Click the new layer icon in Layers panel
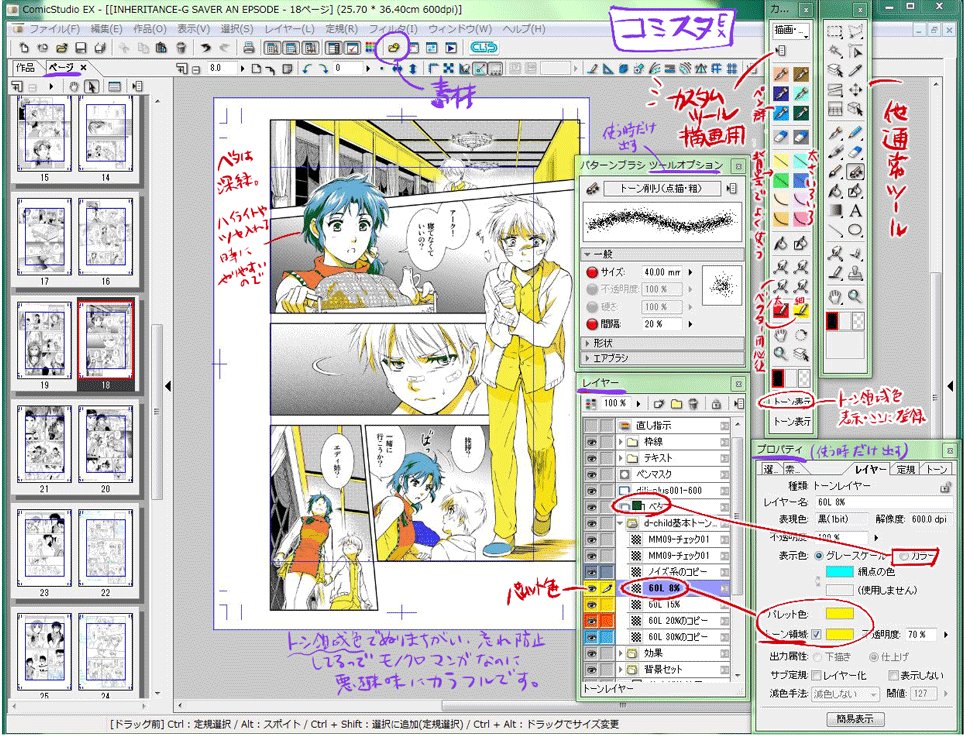Image resolution: width=964 pixels, height=736 pixels. coord(658,404)
